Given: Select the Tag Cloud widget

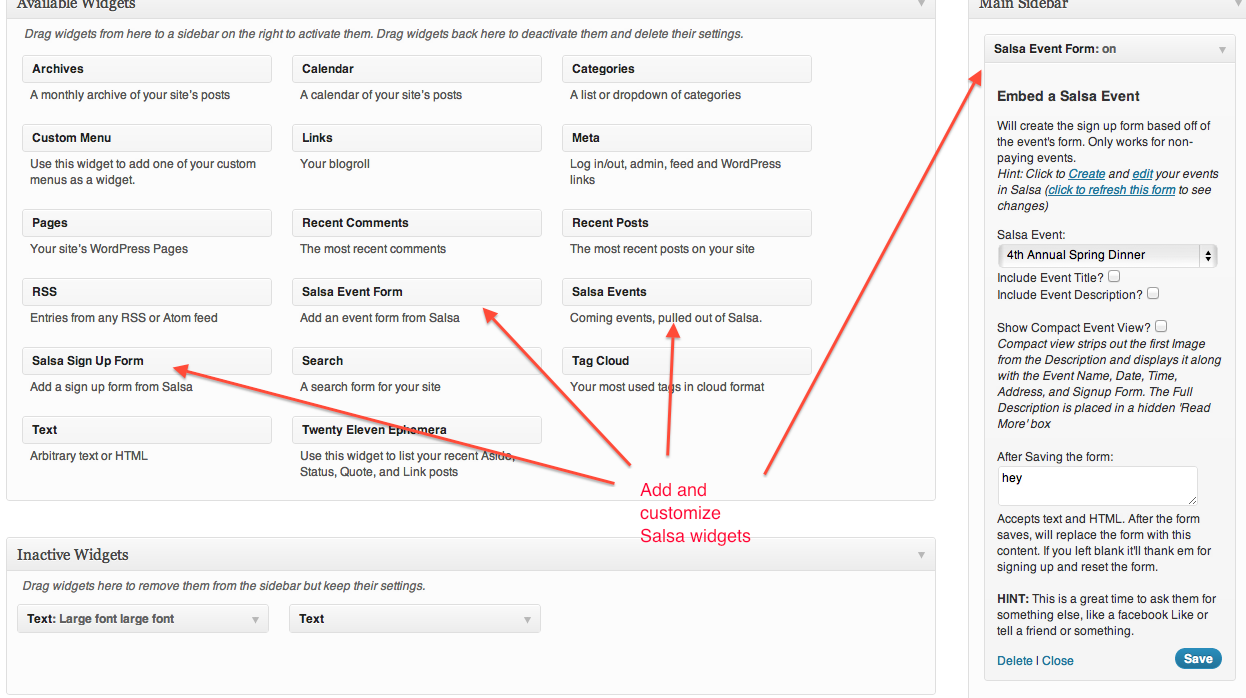Looking at the screenshot, I should 686,361.
